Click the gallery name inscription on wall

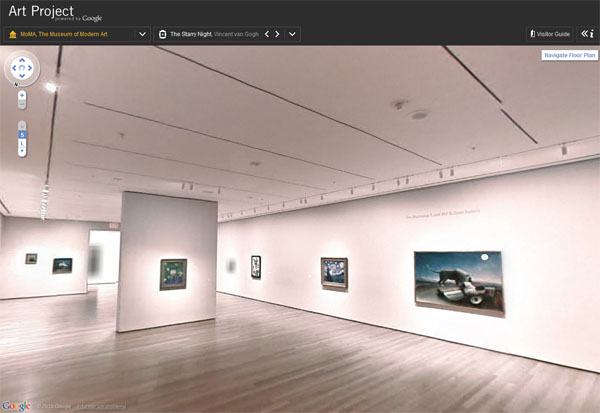click(443, 214)
